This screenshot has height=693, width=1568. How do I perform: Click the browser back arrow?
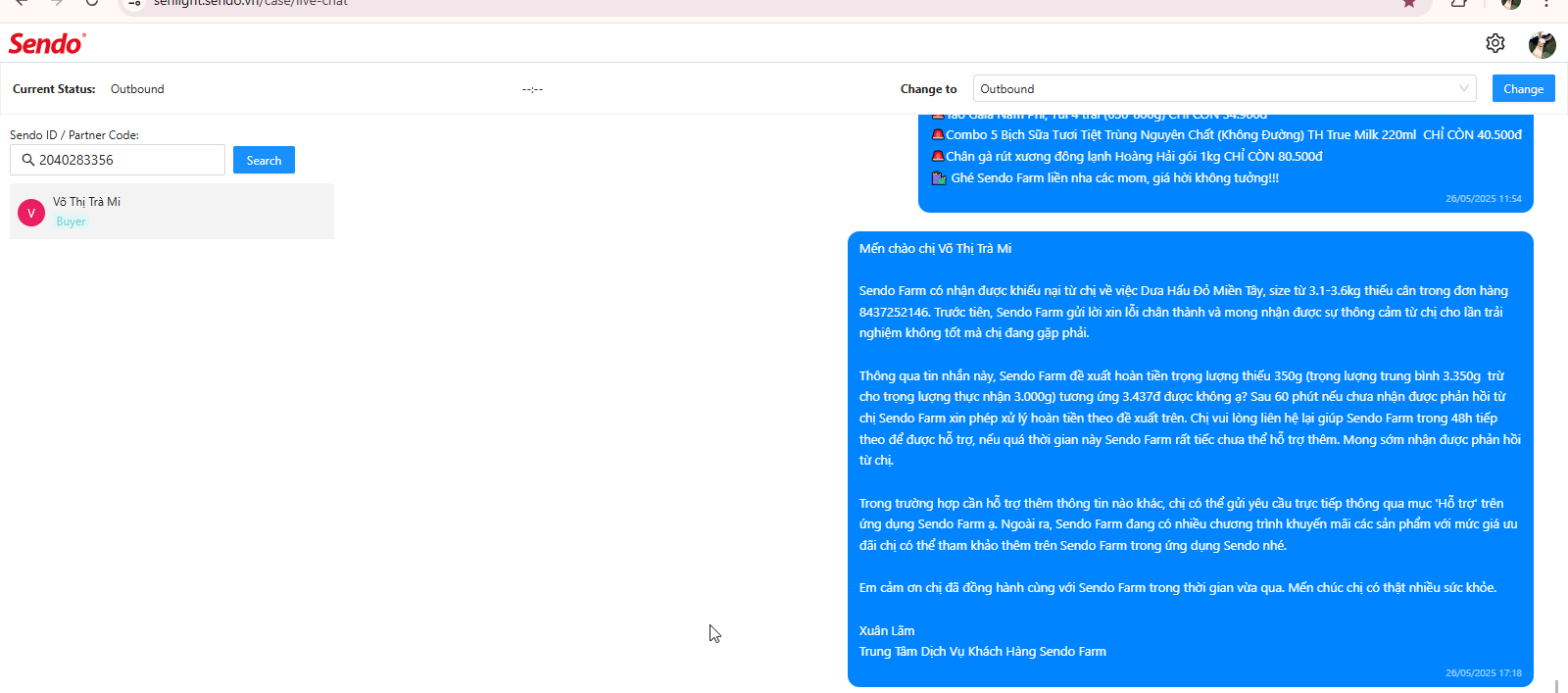click(22, 3)
